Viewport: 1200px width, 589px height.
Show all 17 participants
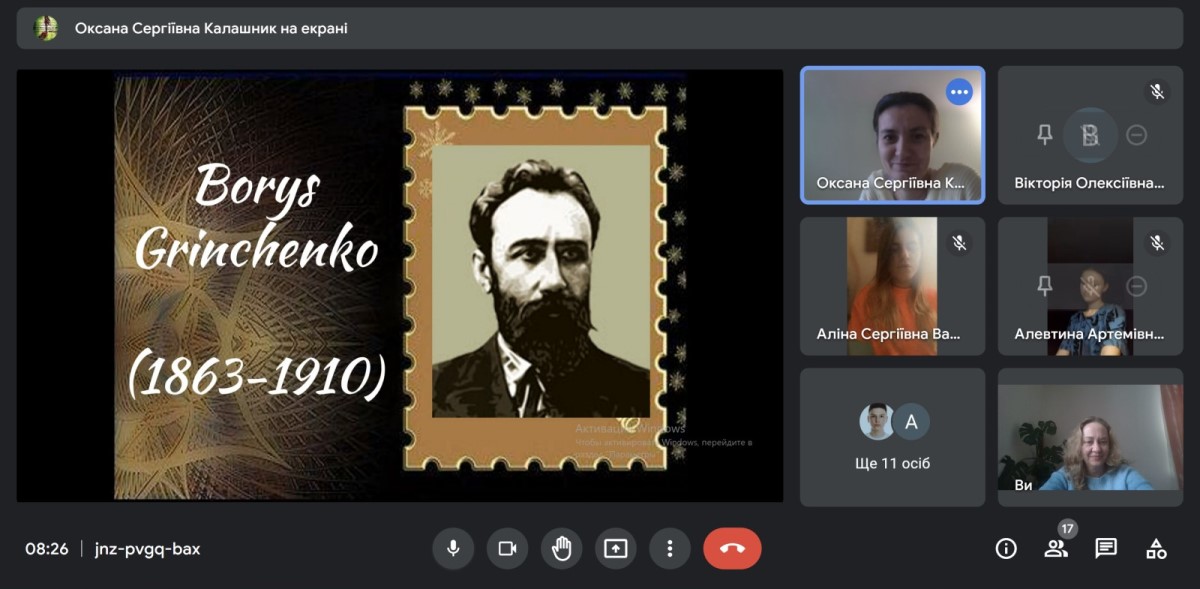point(1056,548)
